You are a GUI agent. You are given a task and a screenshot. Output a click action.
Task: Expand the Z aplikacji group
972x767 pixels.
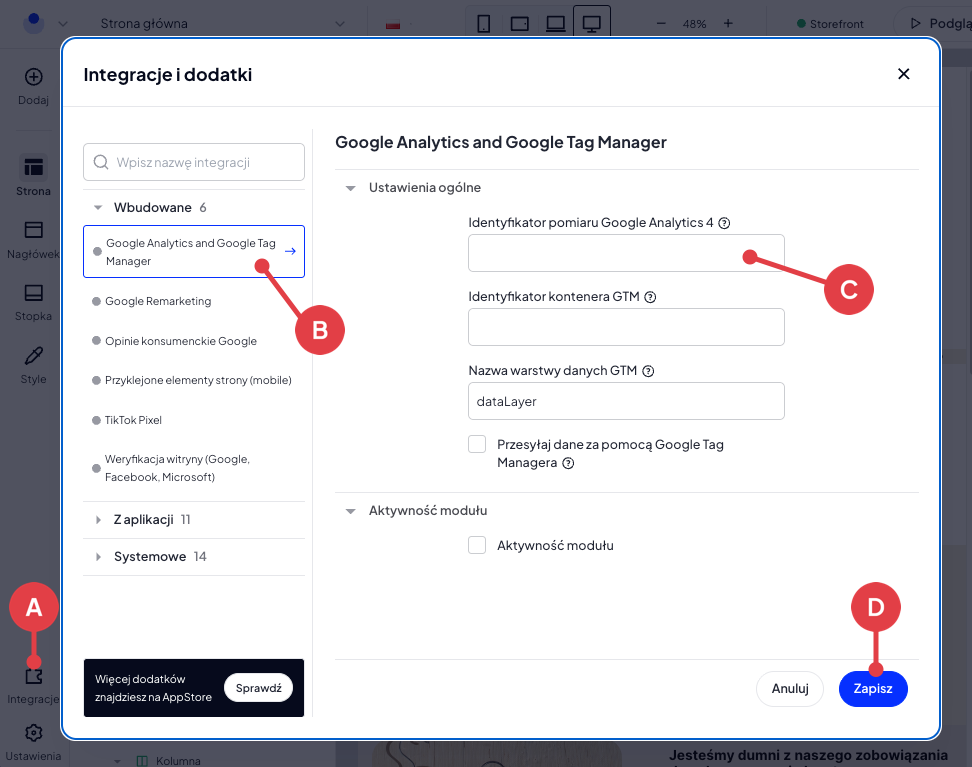[98, 520]
